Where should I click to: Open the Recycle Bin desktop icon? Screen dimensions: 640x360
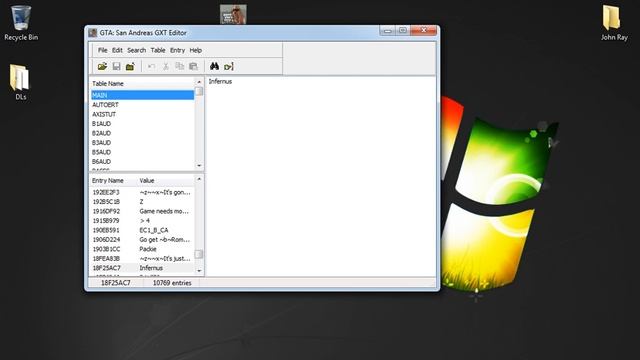point(21,23)
